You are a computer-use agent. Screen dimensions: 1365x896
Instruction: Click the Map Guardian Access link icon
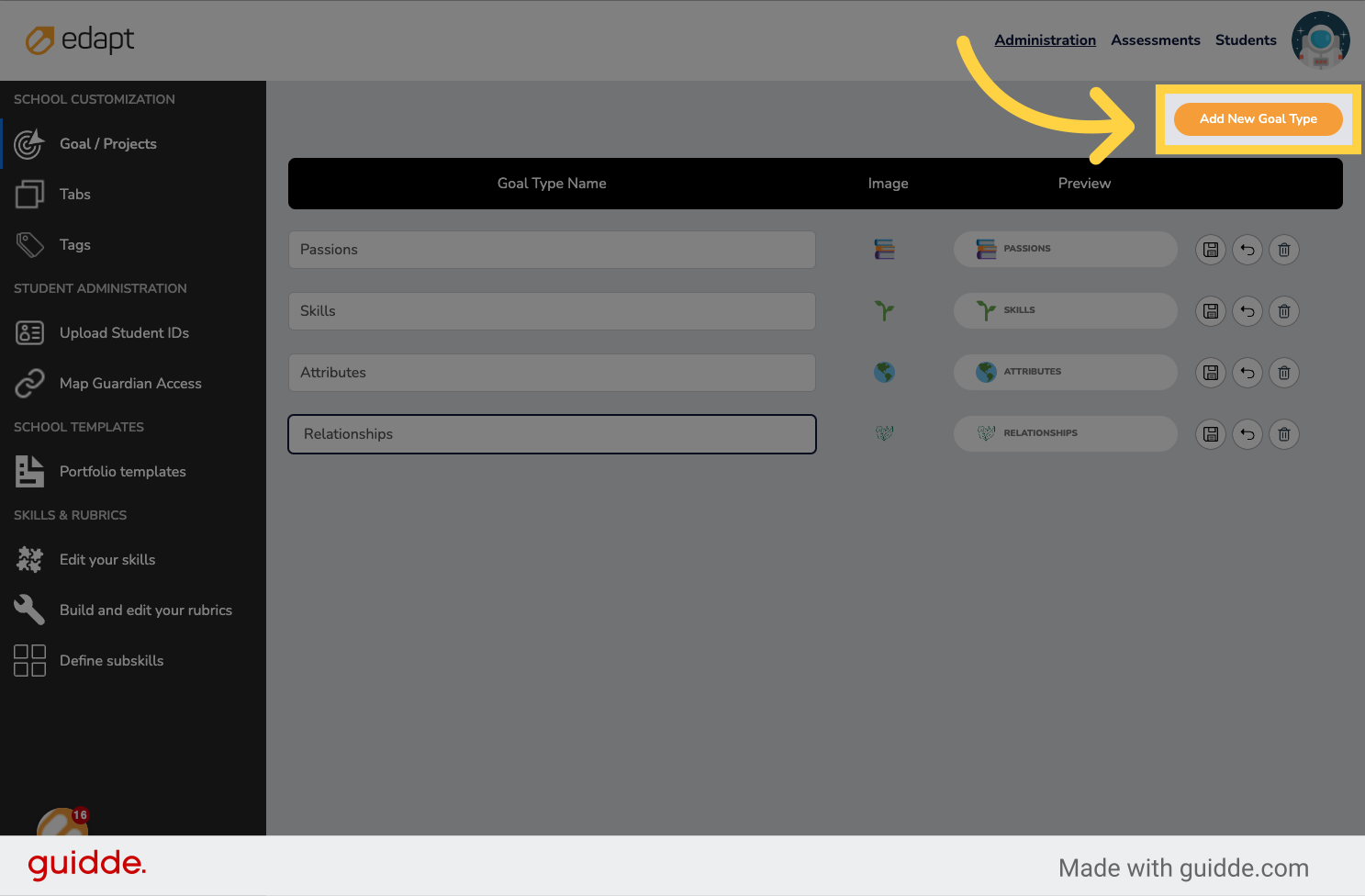click(29, 384)
